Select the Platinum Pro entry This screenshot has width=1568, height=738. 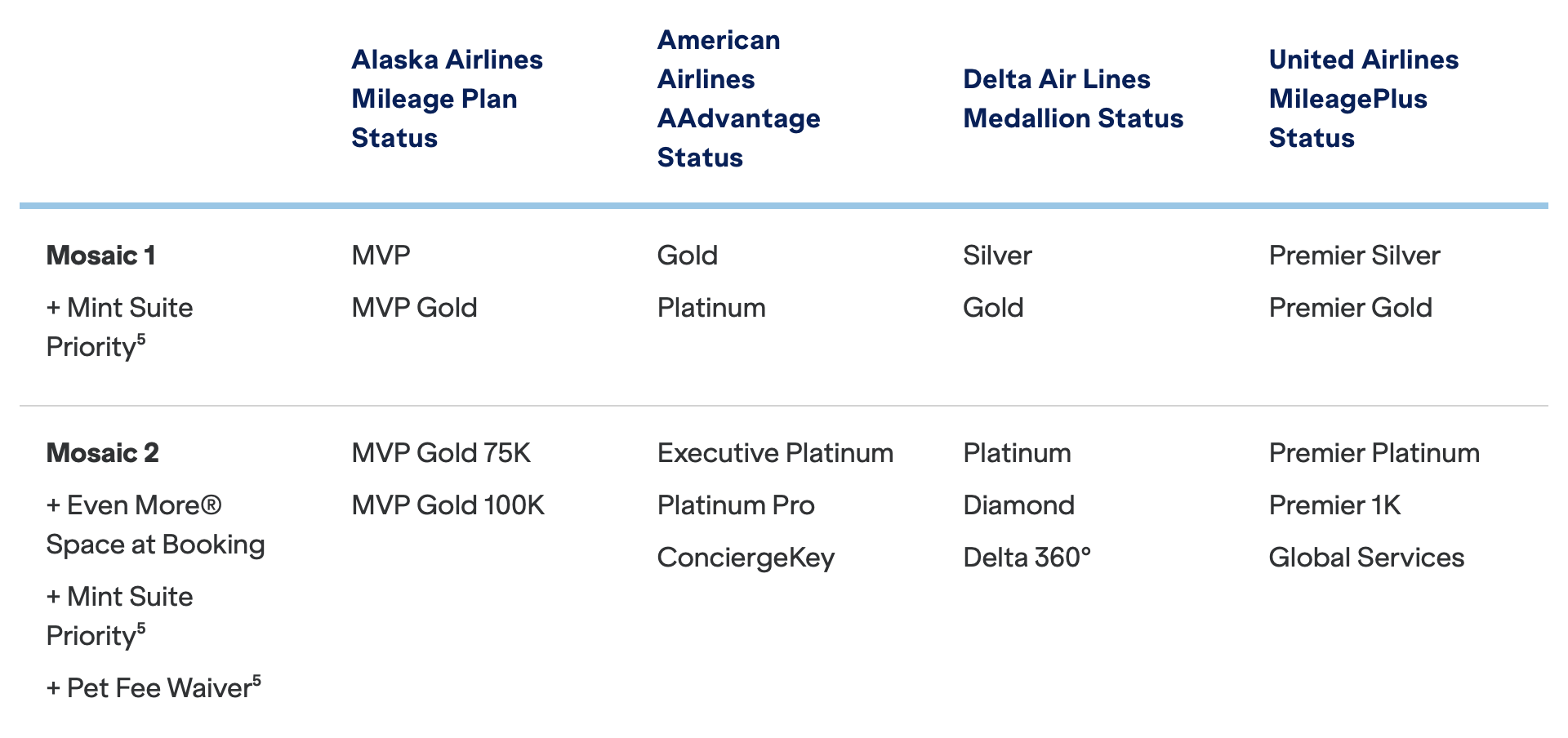coord(736,505)
